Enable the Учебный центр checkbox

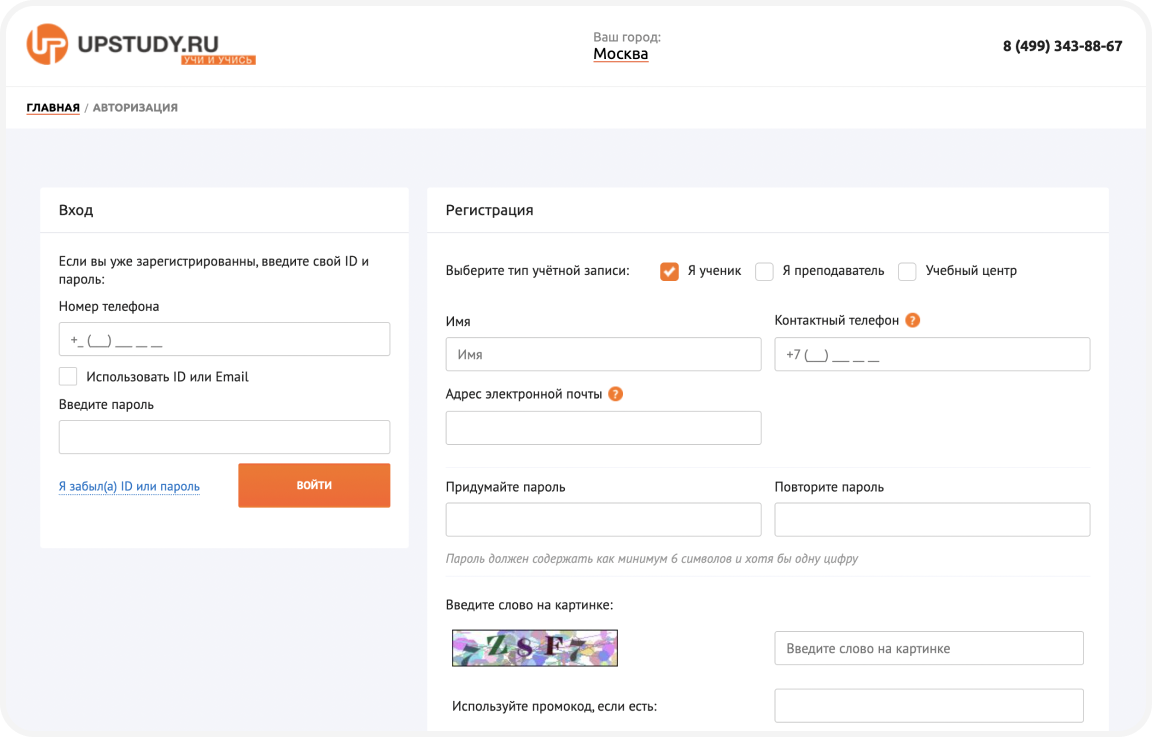pyautogui.click(x=907, y=271)
